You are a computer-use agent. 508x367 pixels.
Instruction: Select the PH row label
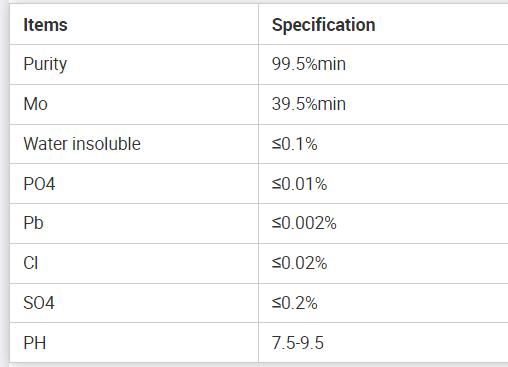tap(35, 343)
